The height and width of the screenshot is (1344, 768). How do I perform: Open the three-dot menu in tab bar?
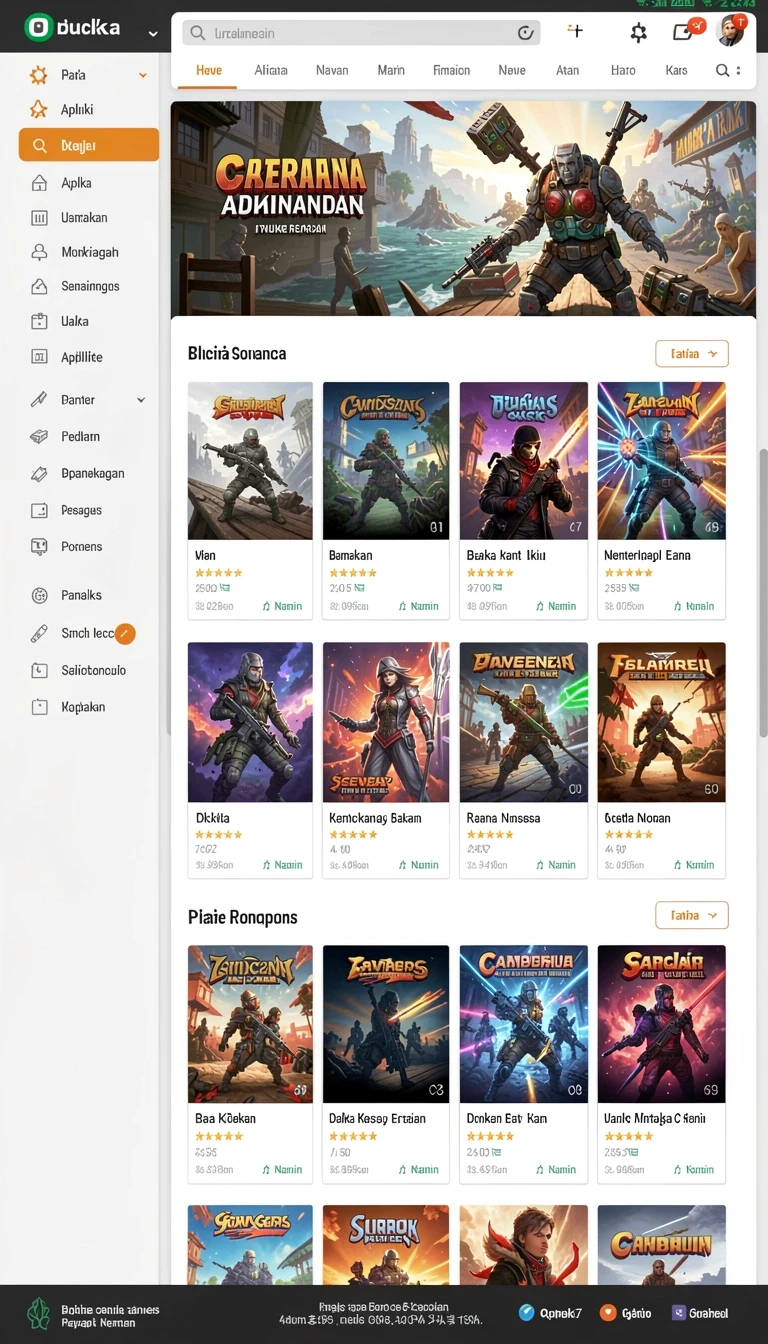pyautogui.click(x=738, y=71)
